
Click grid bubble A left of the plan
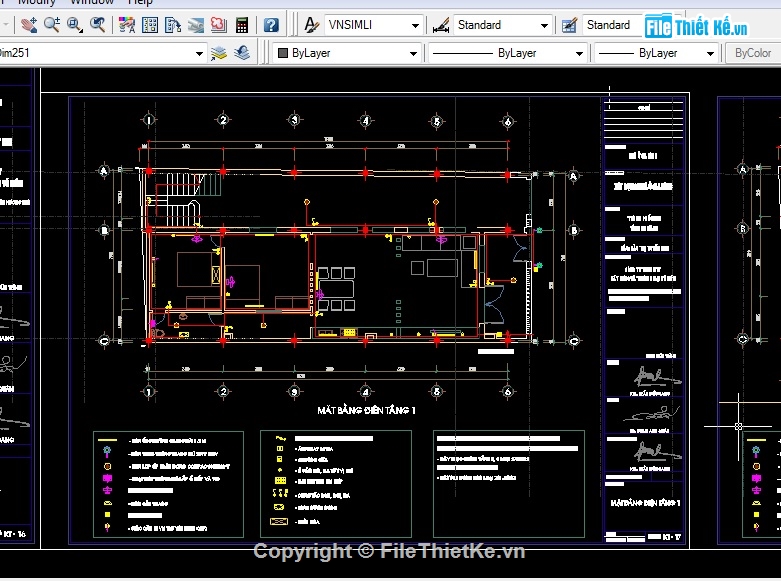click(104, 171)
